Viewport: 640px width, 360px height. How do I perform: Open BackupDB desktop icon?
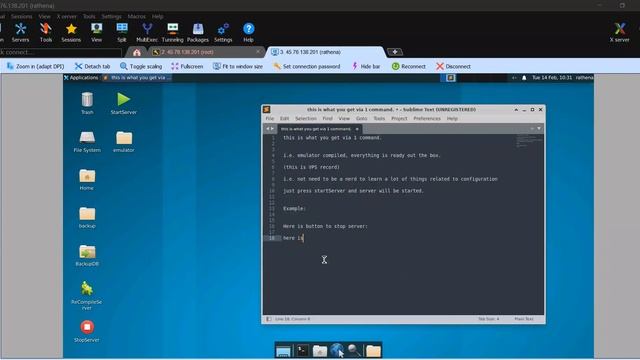(x=87, y=255)
